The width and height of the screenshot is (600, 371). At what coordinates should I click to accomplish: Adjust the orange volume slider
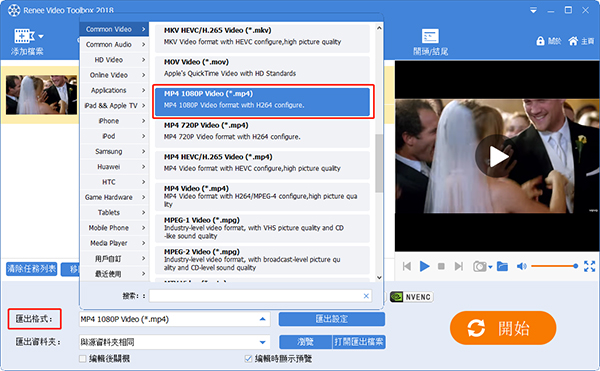[x=554, y=266]
